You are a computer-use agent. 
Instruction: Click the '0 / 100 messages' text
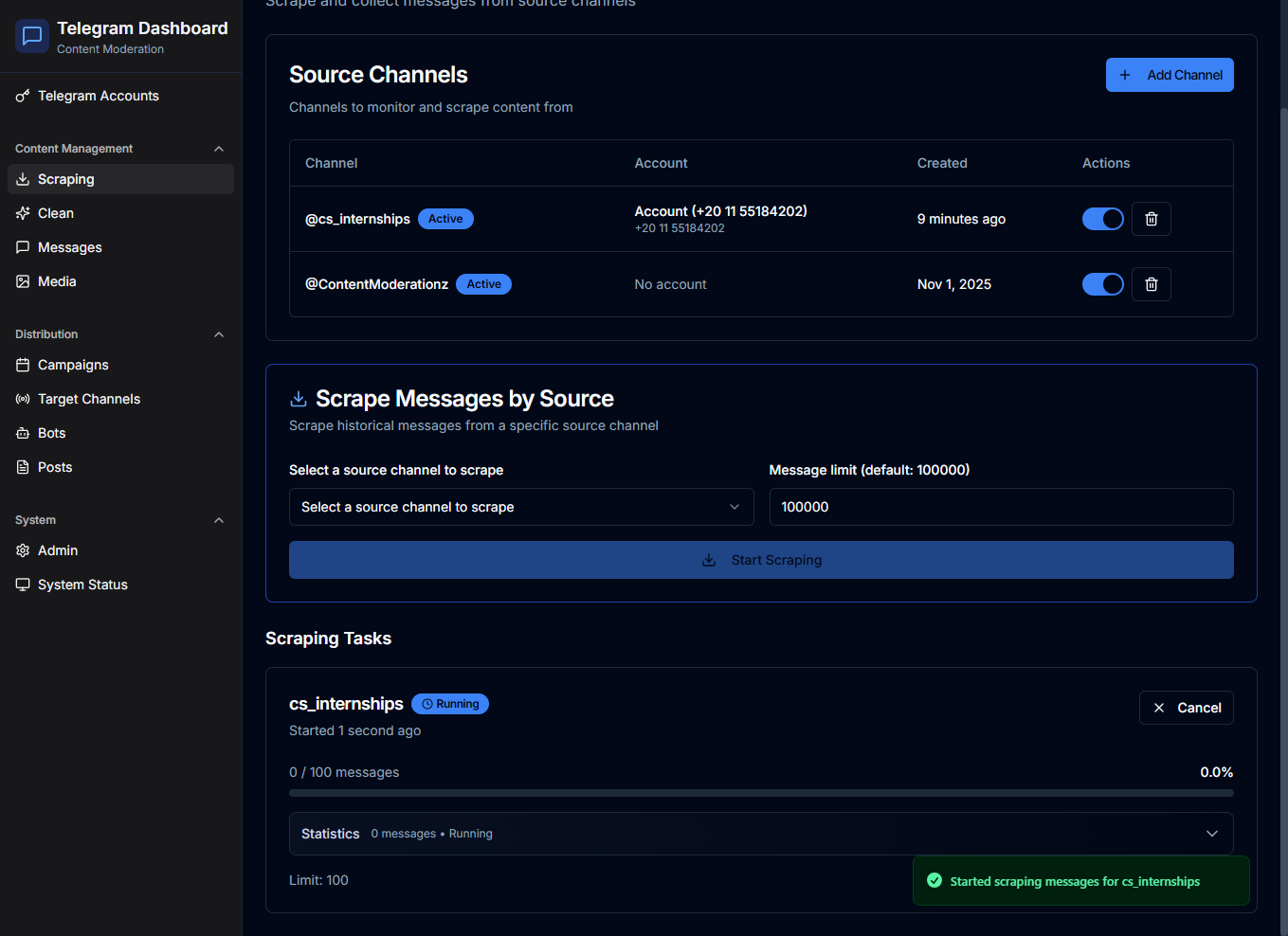tap(344, 772)
